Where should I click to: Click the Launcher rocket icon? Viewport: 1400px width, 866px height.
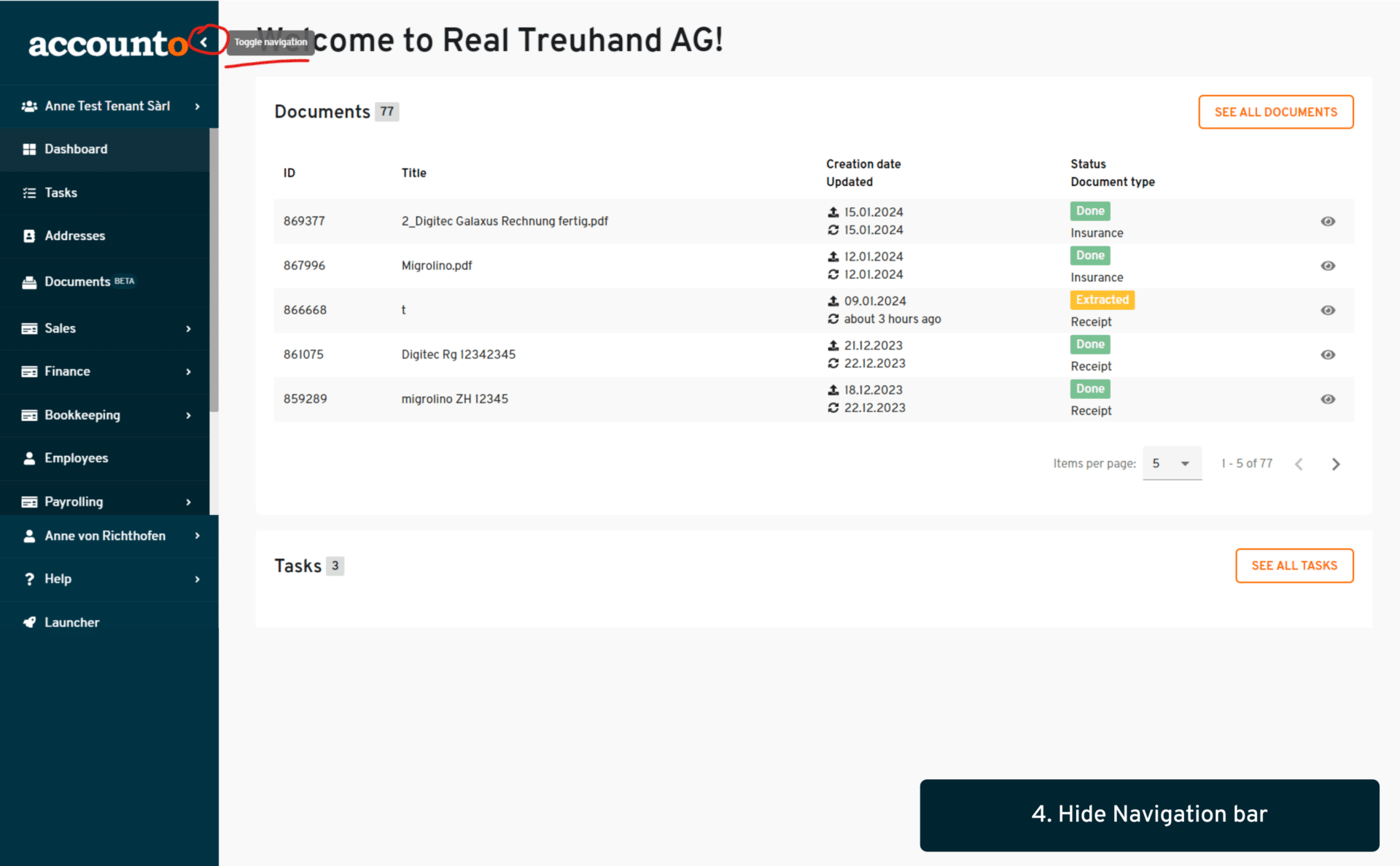pos(29,623)
